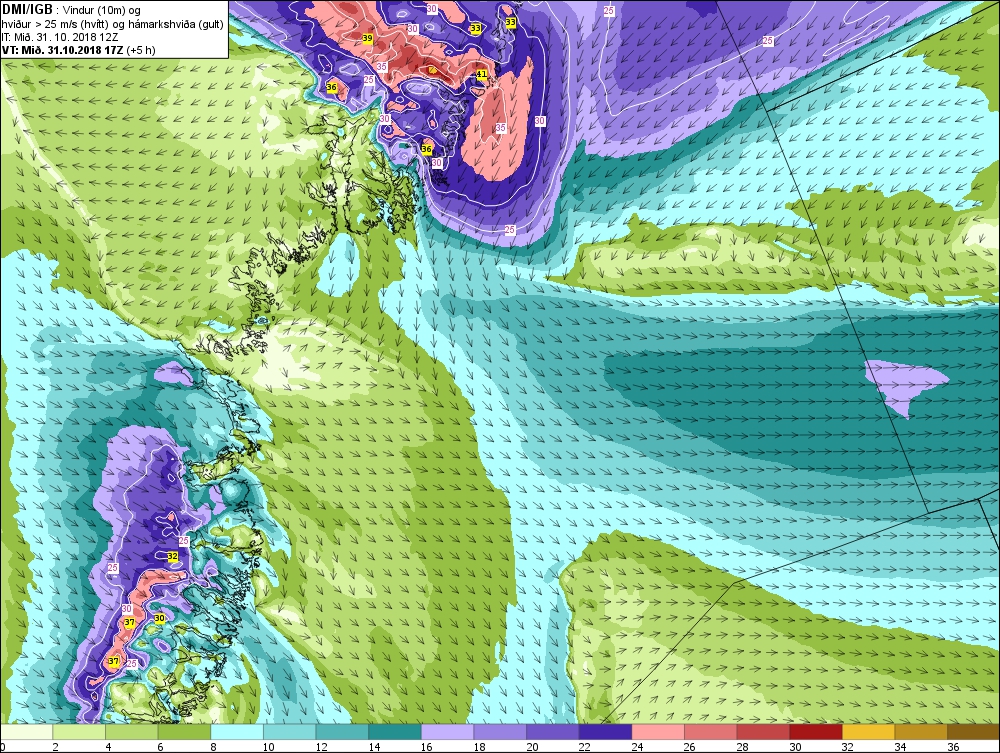Screen dimensions: 1000x753
Task: Choose the 18–20 m/s light purple swatch
Action: click(500, 732)
